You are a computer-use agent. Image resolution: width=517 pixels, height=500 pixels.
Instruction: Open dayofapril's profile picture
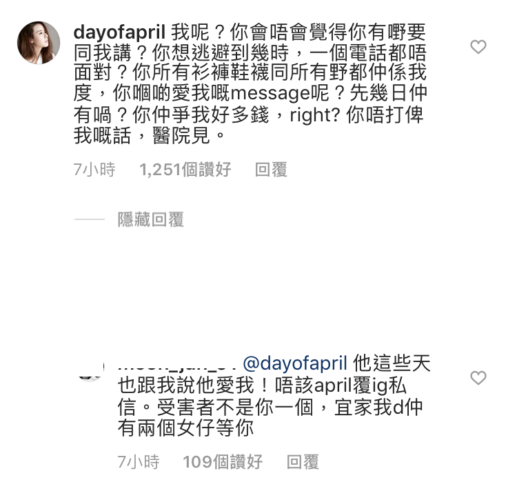coord(39,43)
